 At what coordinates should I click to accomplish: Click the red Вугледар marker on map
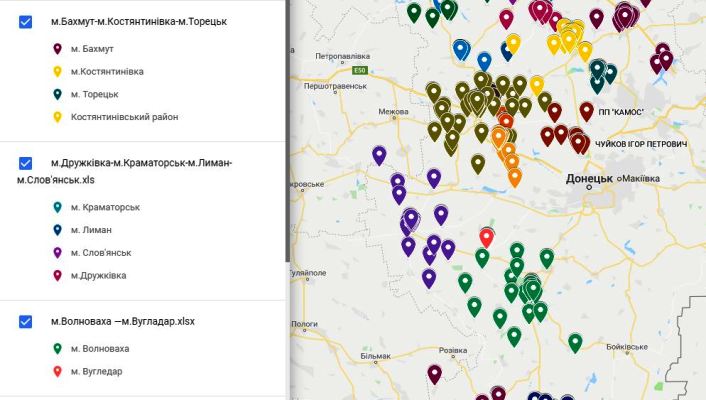[x=486, y=237]
